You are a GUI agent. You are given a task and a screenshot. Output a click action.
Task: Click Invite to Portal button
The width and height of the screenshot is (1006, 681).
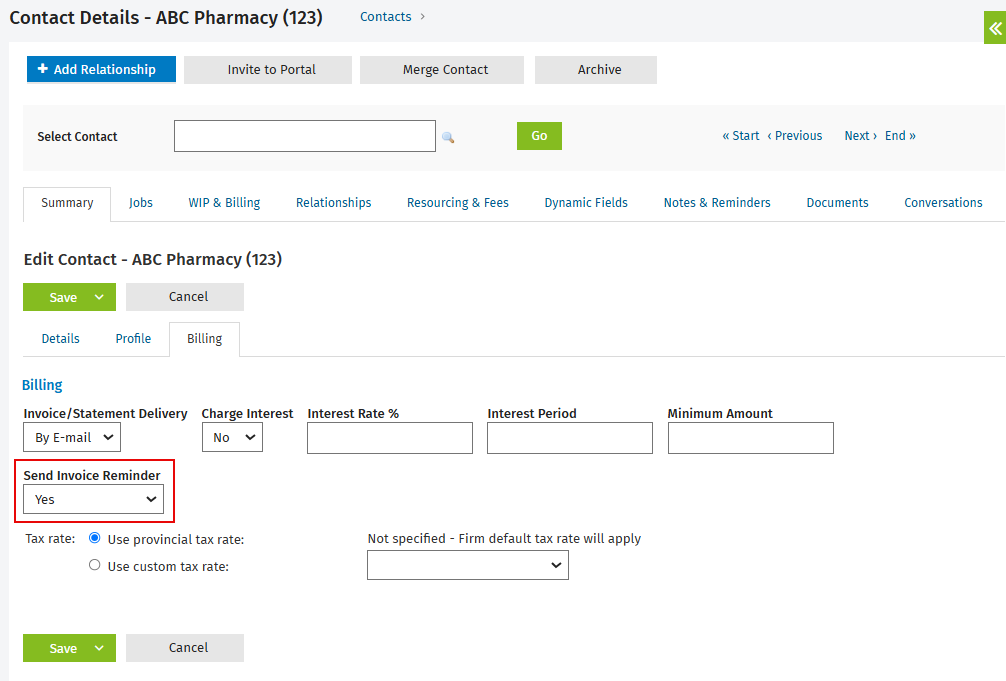(x=268, y=69)
